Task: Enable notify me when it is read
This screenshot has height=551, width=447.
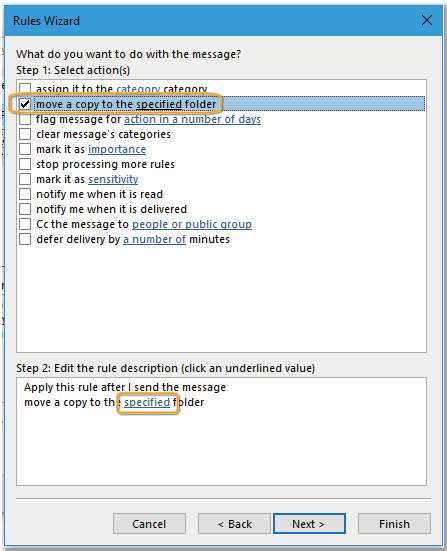Action: [x=25, y=194]
